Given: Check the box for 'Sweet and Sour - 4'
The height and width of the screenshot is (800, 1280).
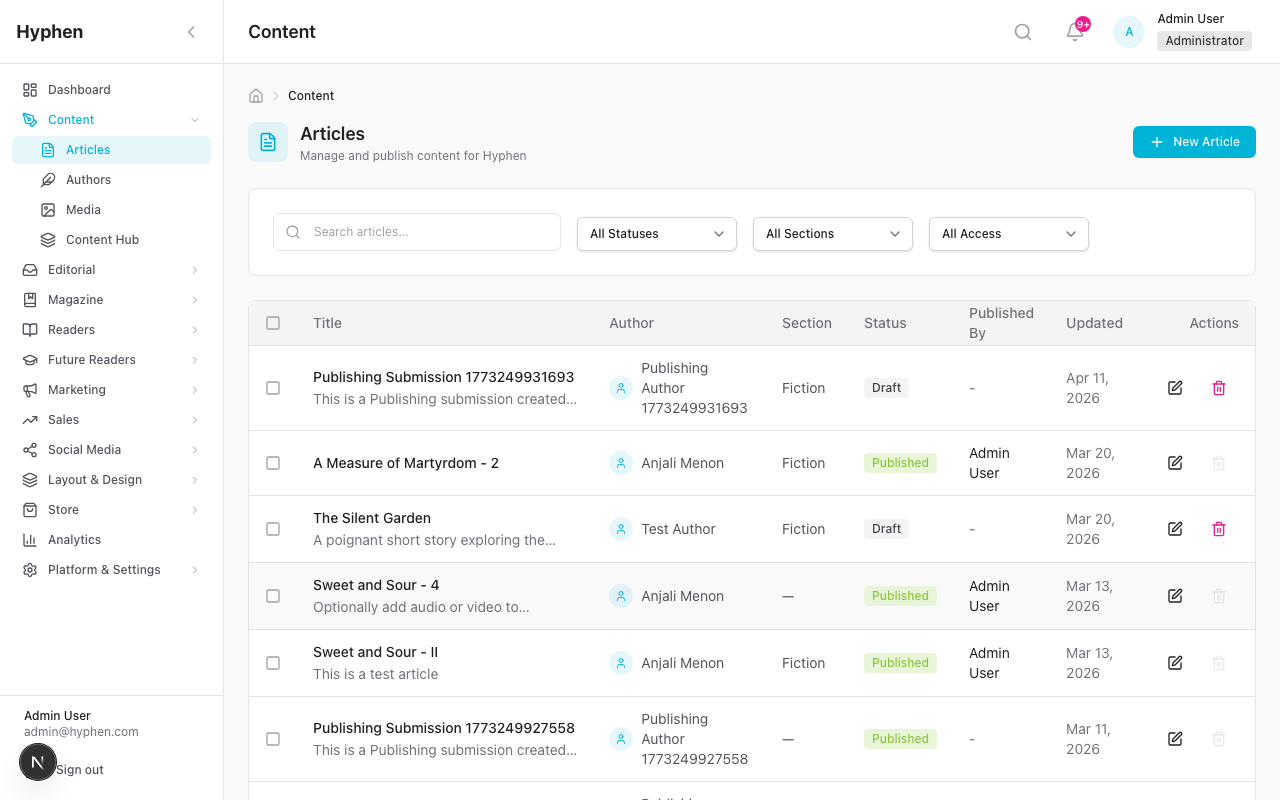Looking at the screenshot, I should [273, 596].
